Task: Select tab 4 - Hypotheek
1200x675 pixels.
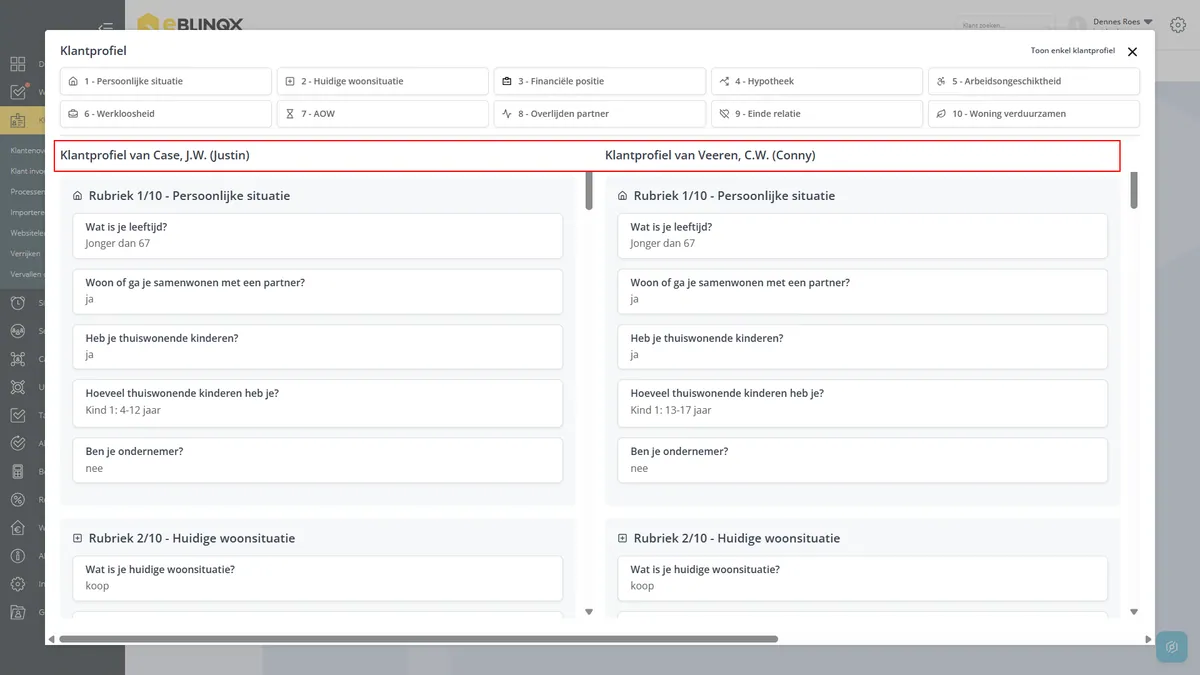Action: coord(817,81)
